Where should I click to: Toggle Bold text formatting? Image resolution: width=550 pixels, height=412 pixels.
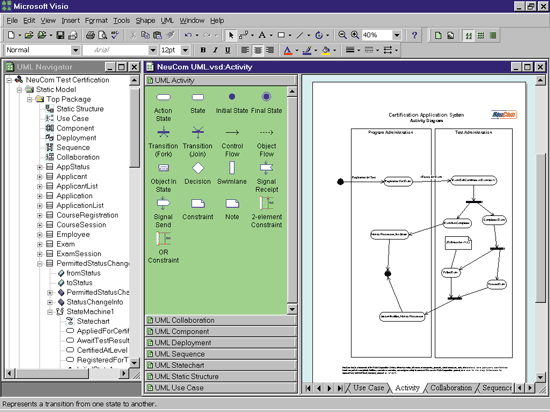pyautogui.click(x=203, y=50)
